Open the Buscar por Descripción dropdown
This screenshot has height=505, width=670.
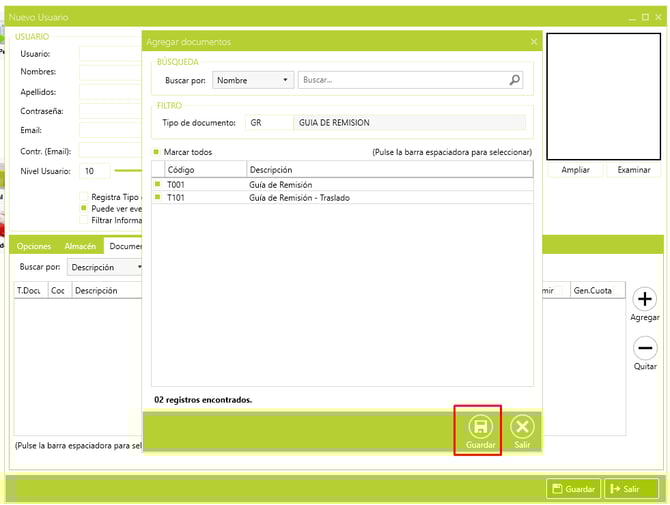click(x=105, y=267)
